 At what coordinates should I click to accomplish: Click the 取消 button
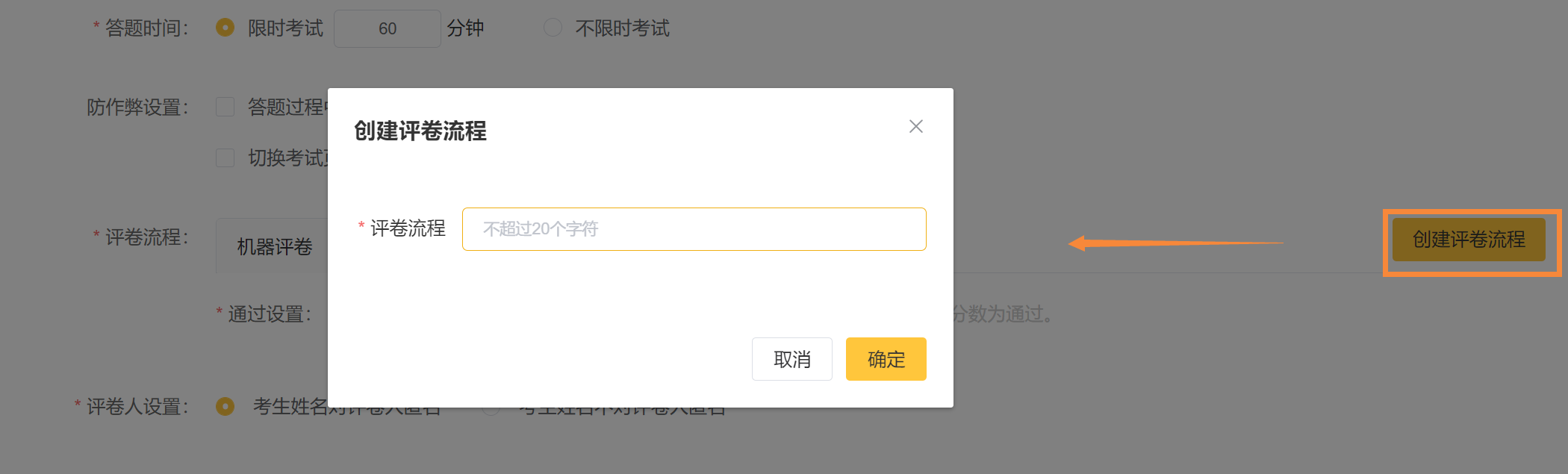[791, 359]
